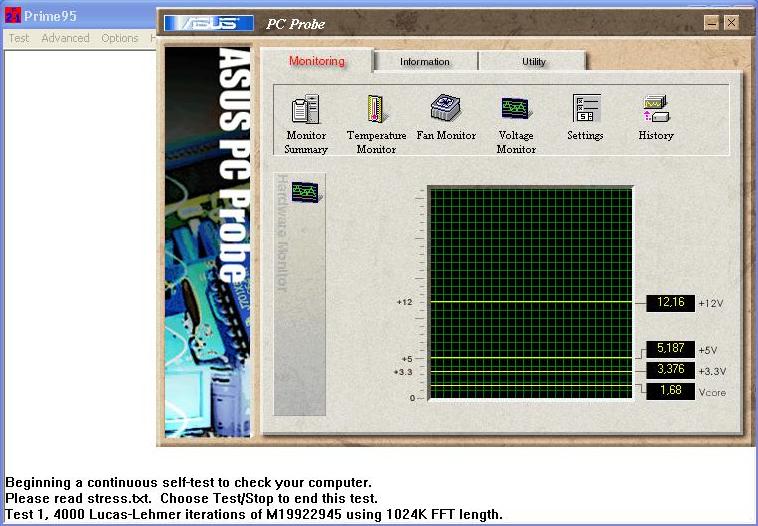Click the +12 axis label left of the graph

click(405, 302)
